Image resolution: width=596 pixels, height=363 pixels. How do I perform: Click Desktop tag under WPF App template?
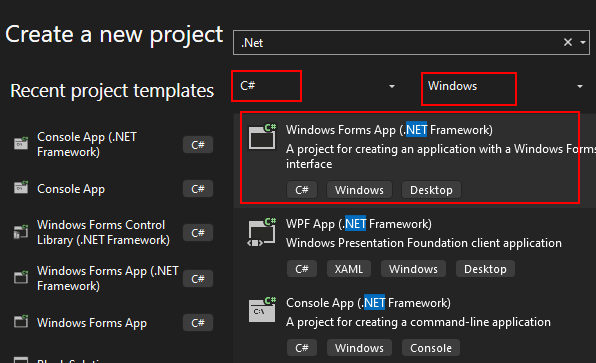coord(485,269)
